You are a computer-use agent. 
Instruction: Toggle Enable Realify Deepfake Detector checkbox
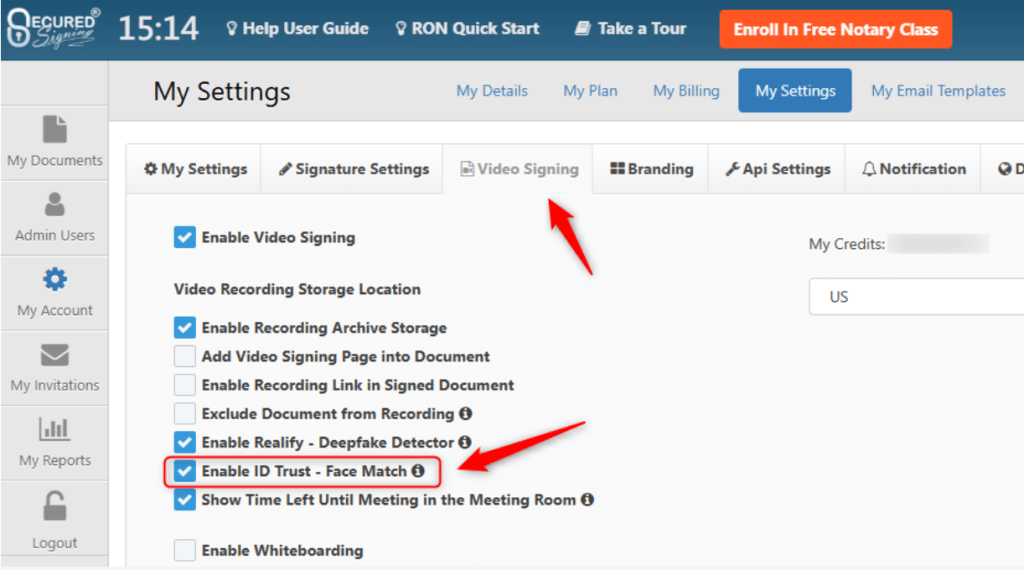[x=185, y=442]
